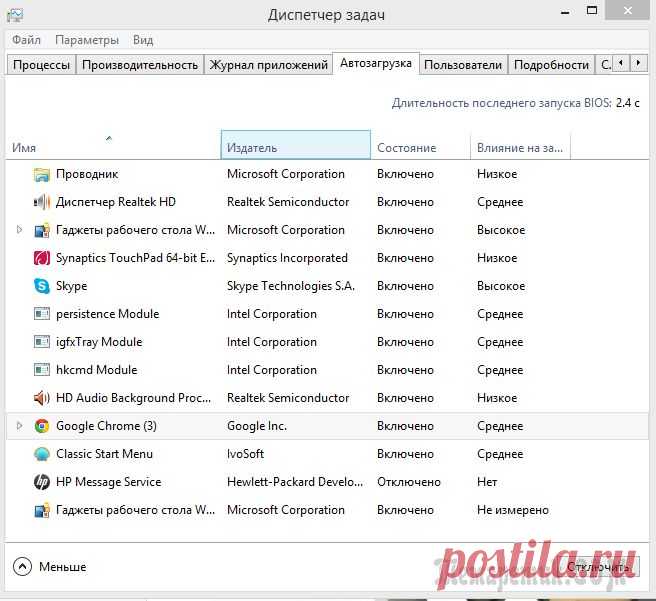Click the gadgets icon in the Не измерено row
This screenshot has height=601, width=656.
(42, 510)
